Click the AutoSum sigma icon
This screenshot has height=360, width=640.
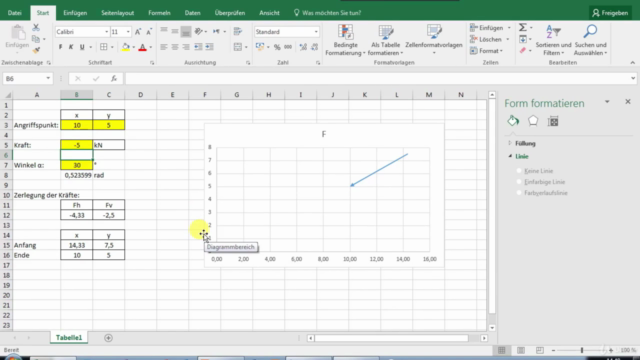click(522, 27)
